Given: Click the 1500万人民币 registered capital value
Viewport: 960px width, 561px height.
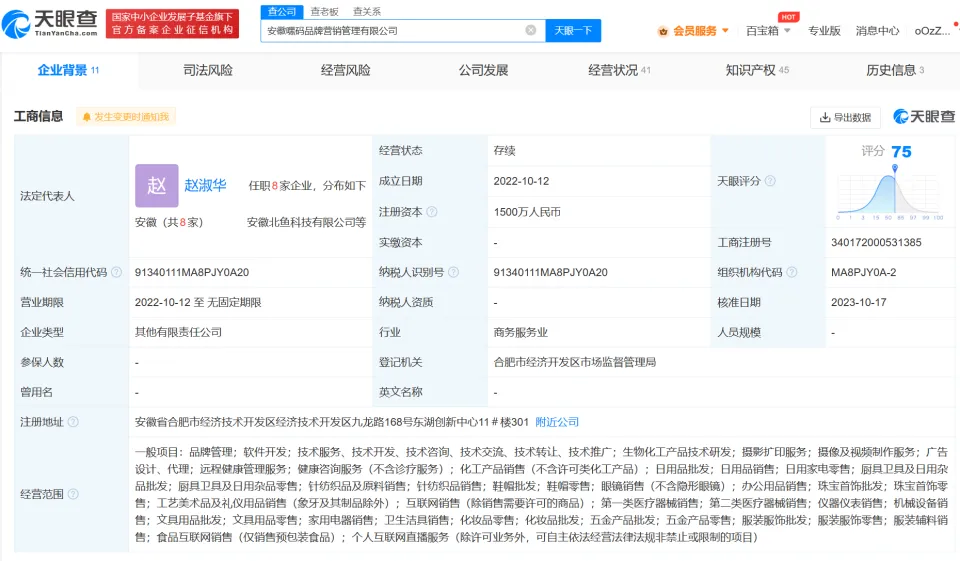Looking at the screenshot, I should (x=527, y=212).
